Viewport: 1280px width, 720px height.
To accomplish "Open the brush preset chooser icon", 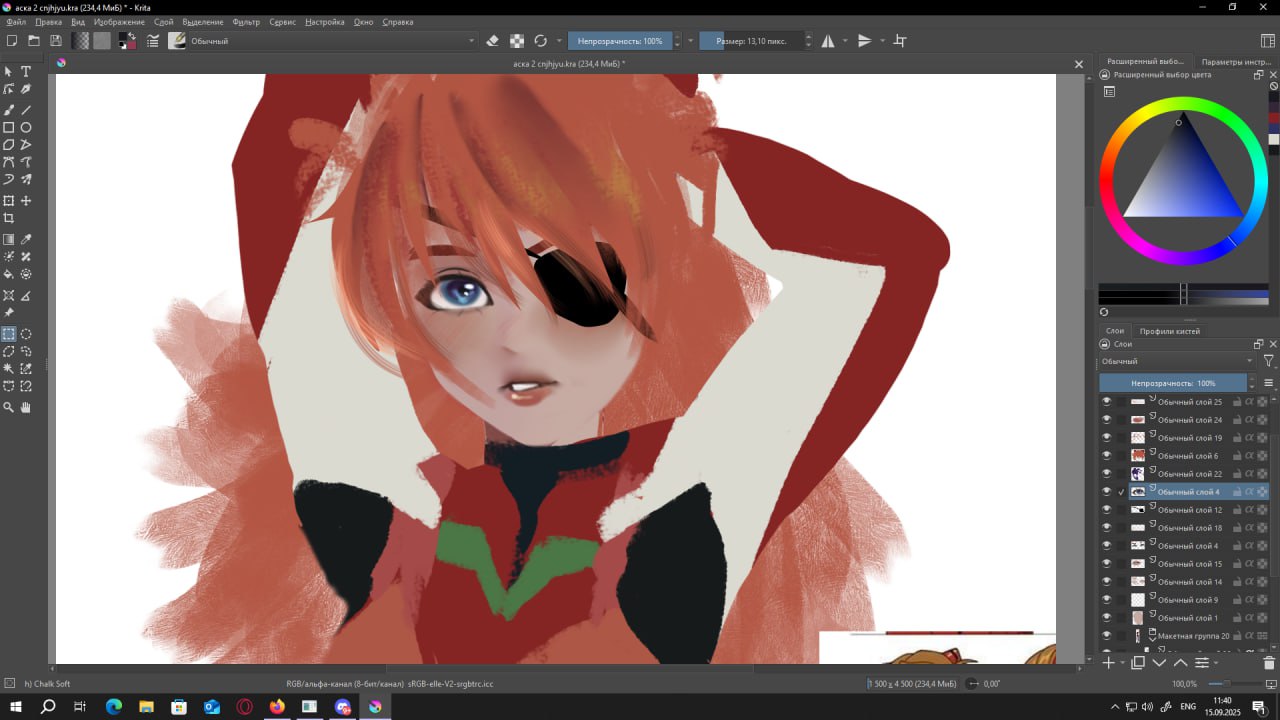I will coord(177,41).
